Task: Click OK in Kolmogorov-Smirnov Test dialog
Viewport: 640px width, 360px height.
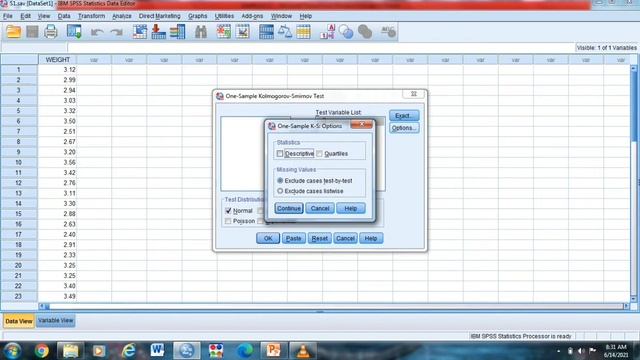Action: pyautogui.click(x=268, y=238)
